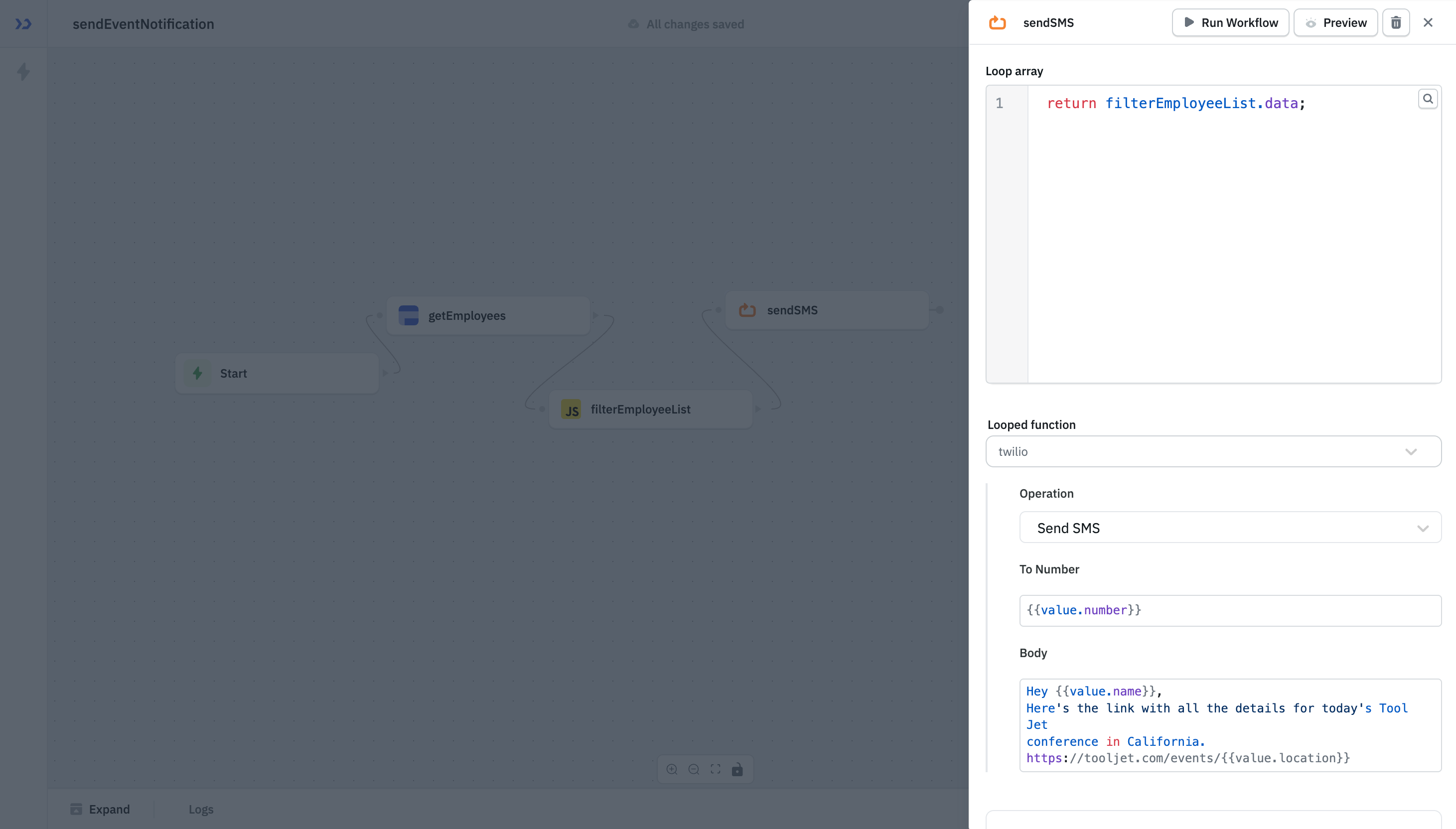This screenshot has width=1456, height=829.
Task: Switch to the Logs tab
Action: [200, 809]
